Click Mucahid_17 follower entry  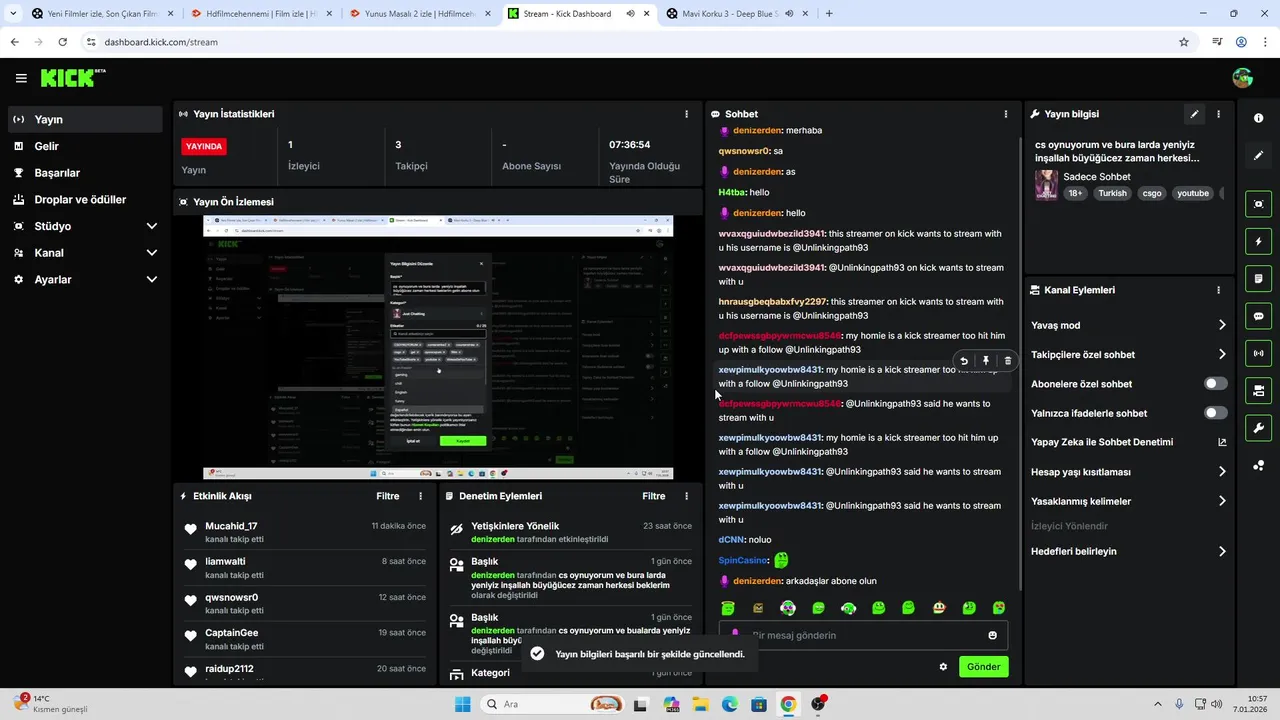click(x=306, y=532)
